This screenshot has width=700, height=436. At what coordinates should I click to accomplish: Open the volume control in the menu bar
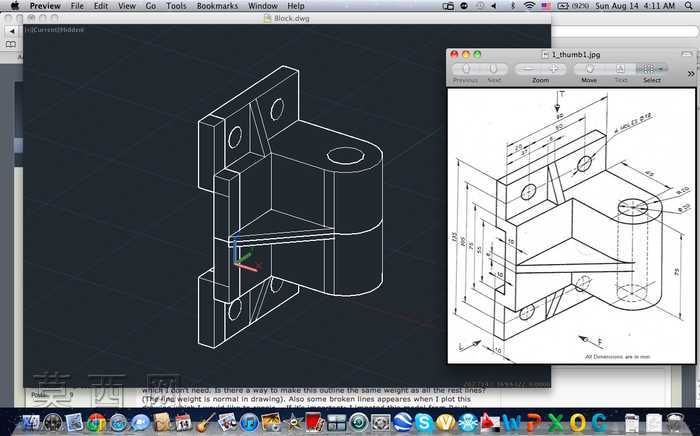click(494, 6)
